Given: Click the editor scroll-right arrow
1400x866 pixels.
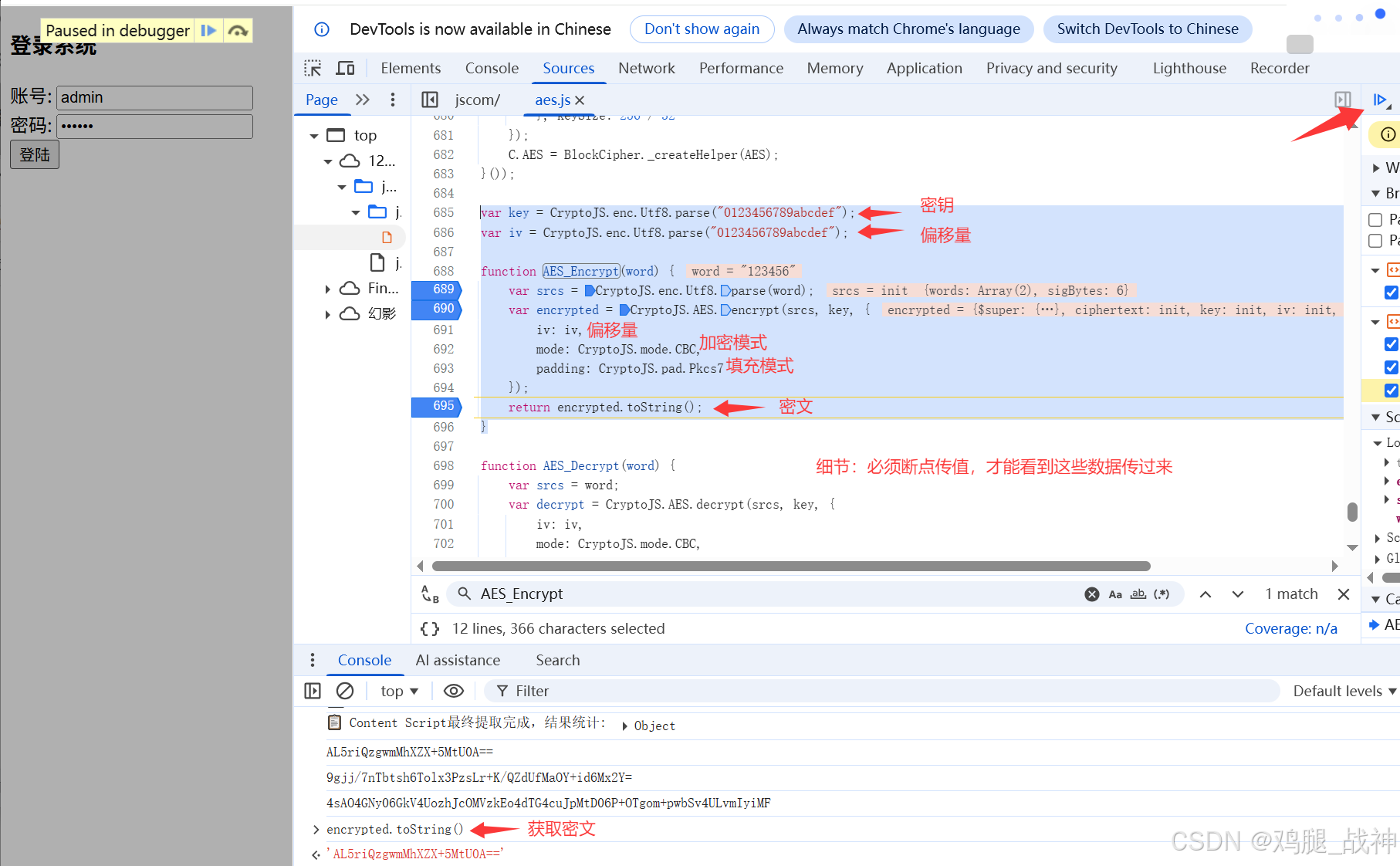Looking at the screenshot, I should tap(1334, 566).
